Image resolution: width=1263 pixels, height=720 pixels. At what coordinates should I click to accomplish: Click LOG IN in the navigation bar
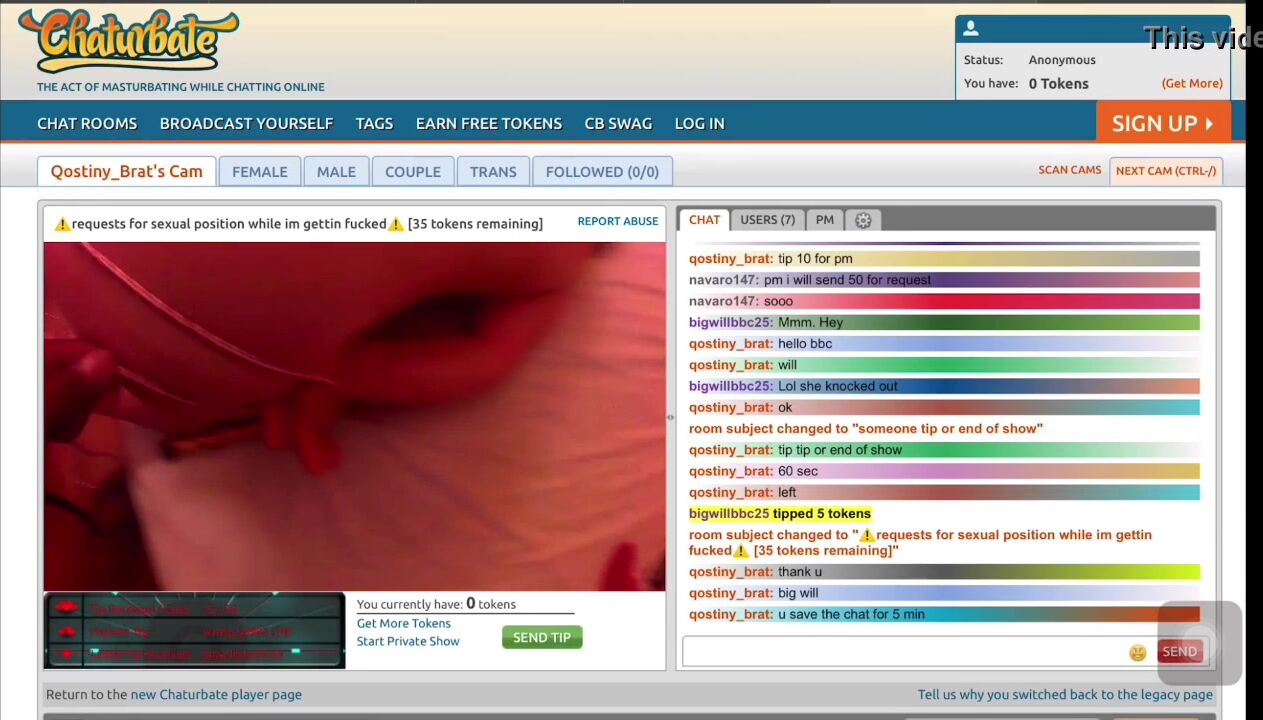click(699, 124)
